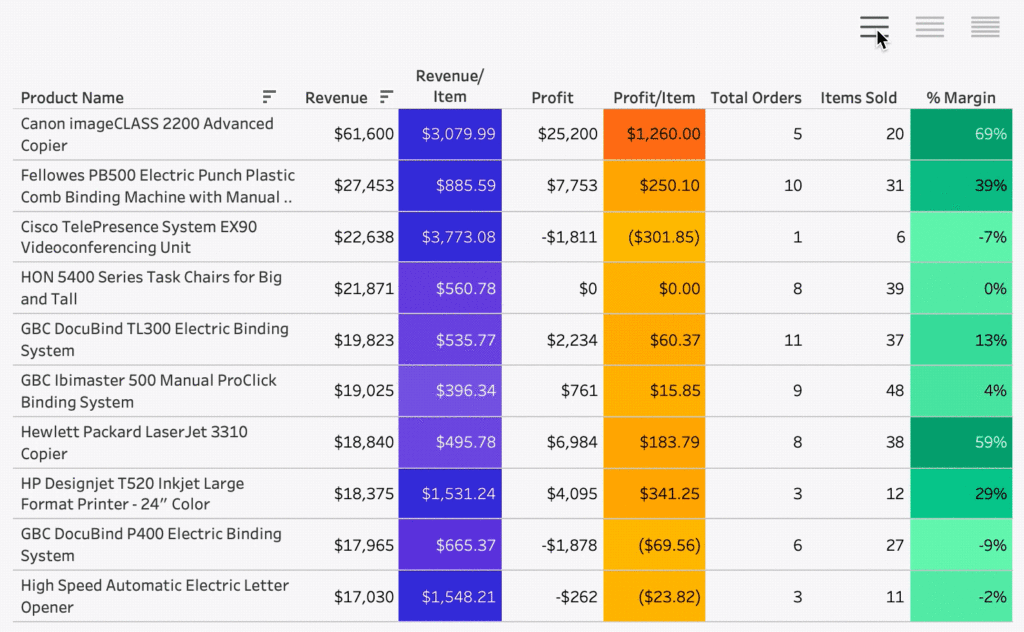Click the 13% margin cell
Viewport: 1024px width, 632px height.
[961, 340]
